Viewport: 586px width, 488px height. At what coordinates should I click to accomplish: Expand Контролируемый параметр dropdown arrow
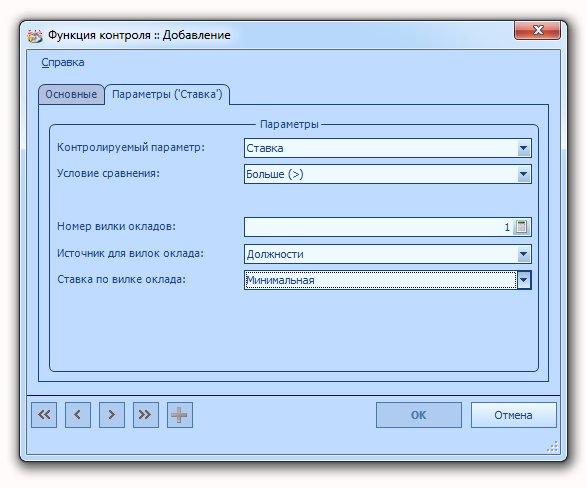524,148
